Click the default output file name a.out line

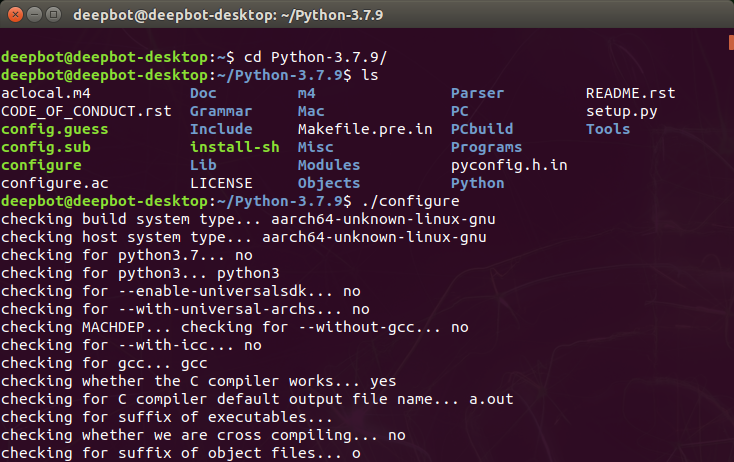coord(257,399)
